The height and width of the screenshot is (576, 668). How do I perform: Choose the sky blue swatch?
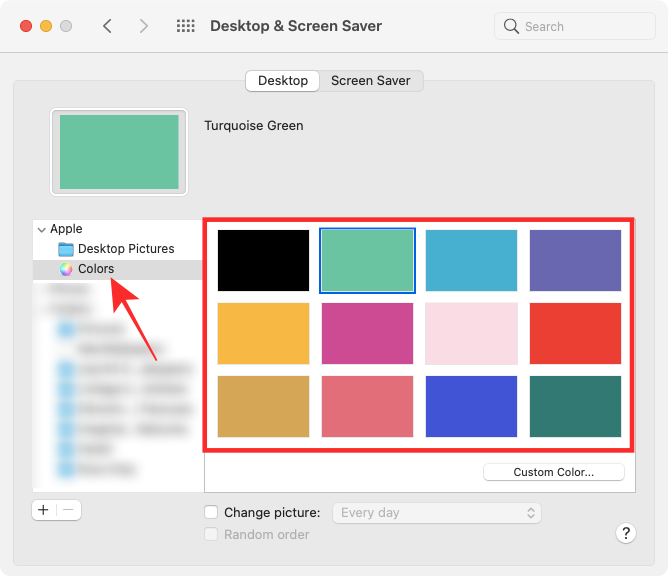click(x=471, y=261)
